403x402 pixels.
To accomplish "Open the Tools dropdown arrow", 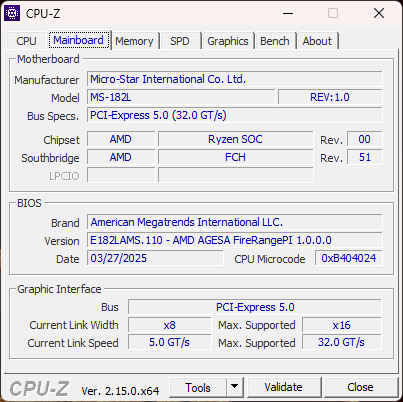I will (x=235, y=387).
